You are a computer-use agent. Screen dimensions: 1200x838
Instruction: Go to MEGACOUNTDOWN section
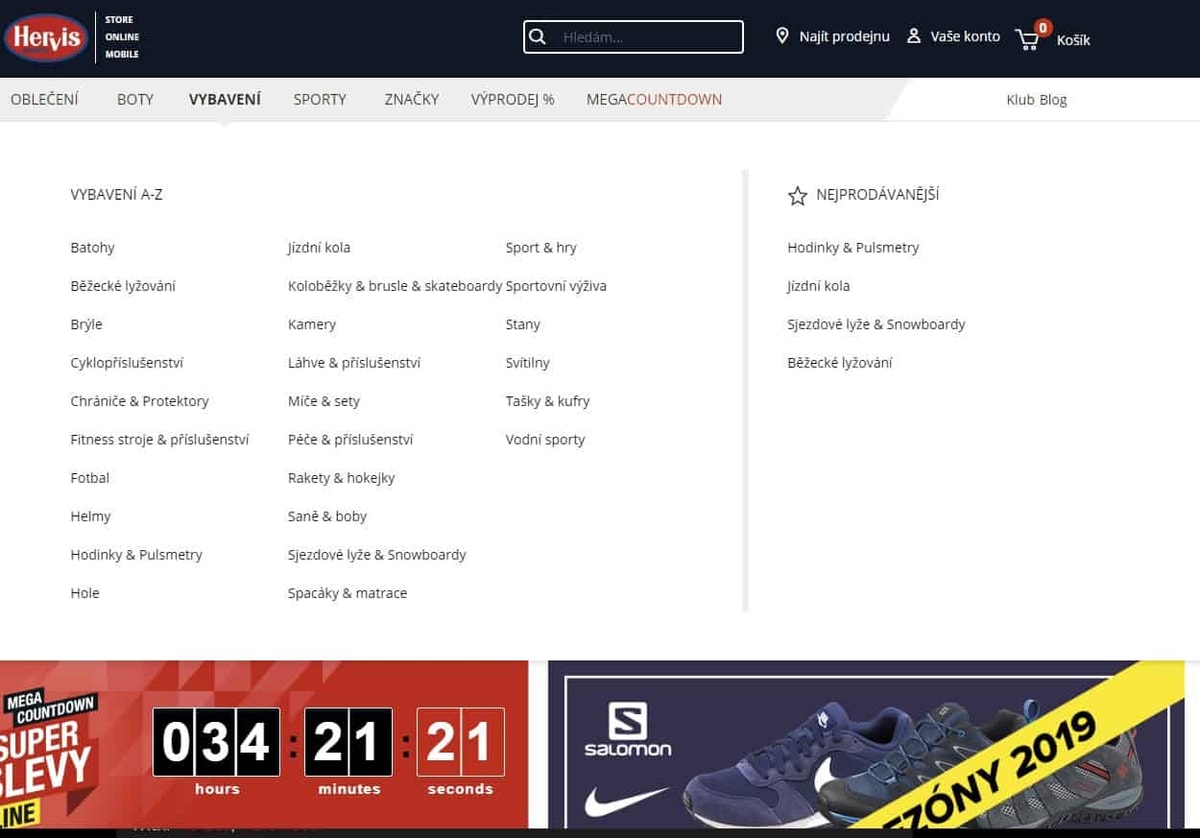pyautogui.click(x=654, y=99)
